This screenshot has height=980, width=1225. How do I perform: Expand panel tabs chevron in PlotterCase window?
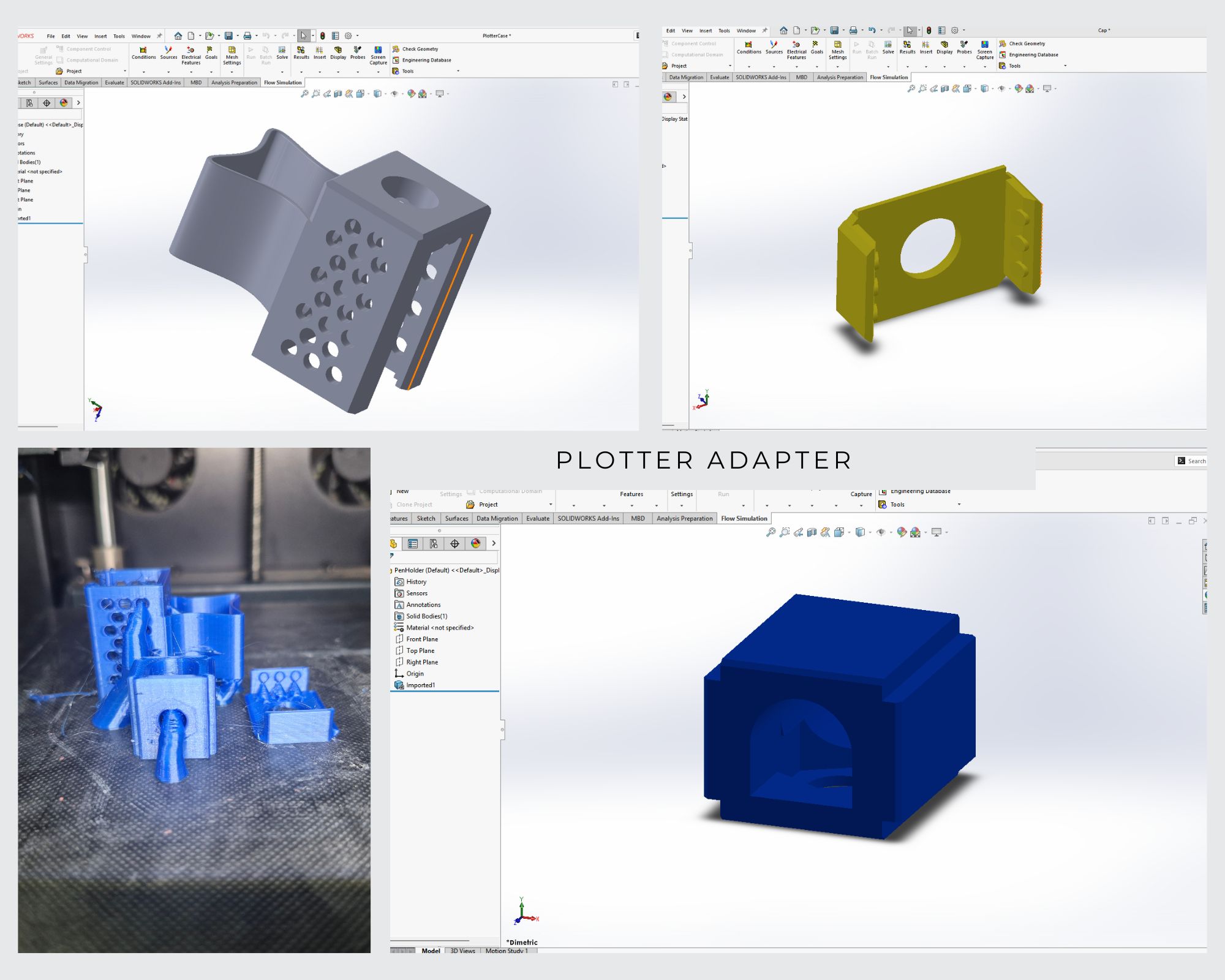78,103
